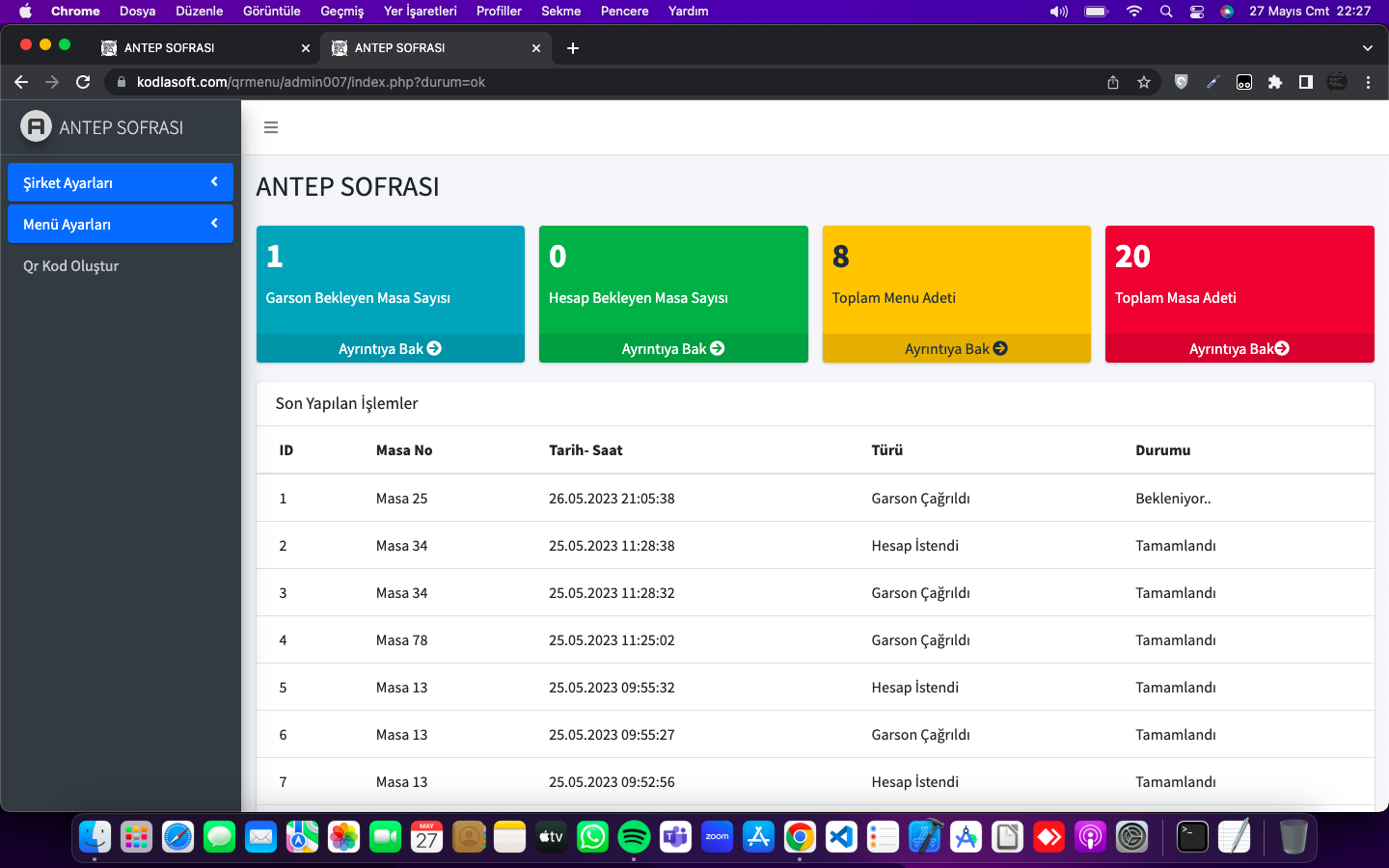Click the share icon in the address bar

pyautogui.click(x=1113, y=82)
